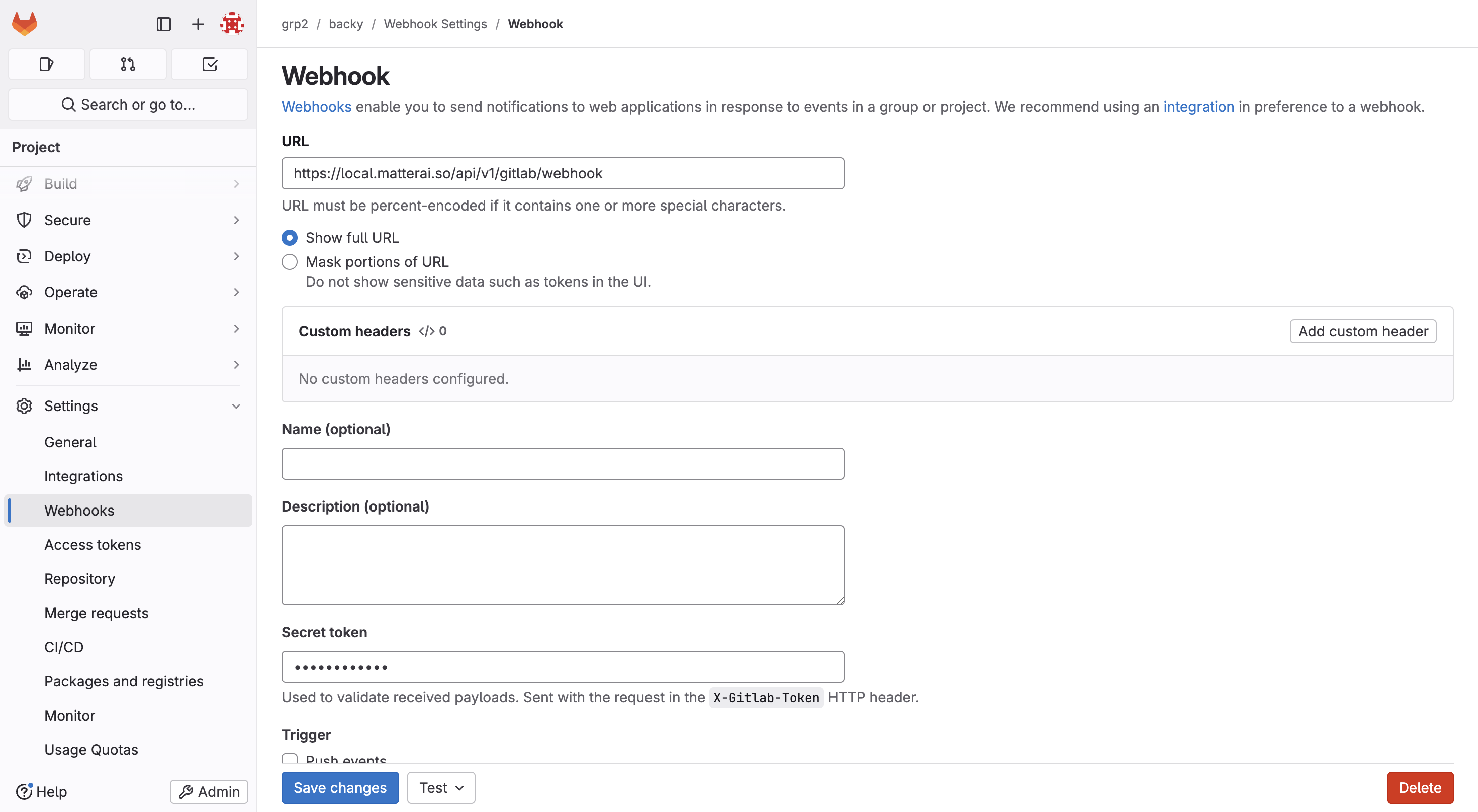
Task: Open the to-do list checkmark icon
Action: pyautogui.click(x=210, y=64)
